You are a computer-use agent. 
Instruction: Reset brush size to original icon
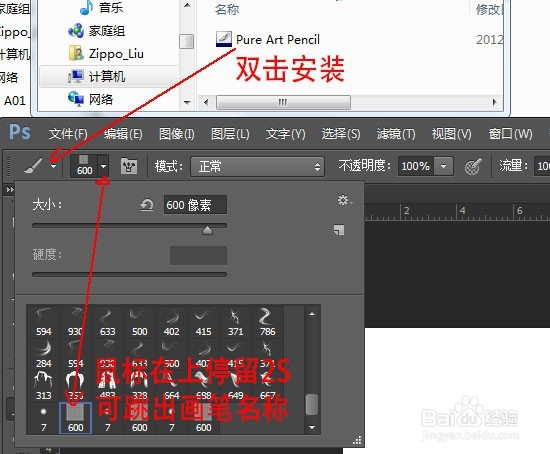tap(147, 205)
